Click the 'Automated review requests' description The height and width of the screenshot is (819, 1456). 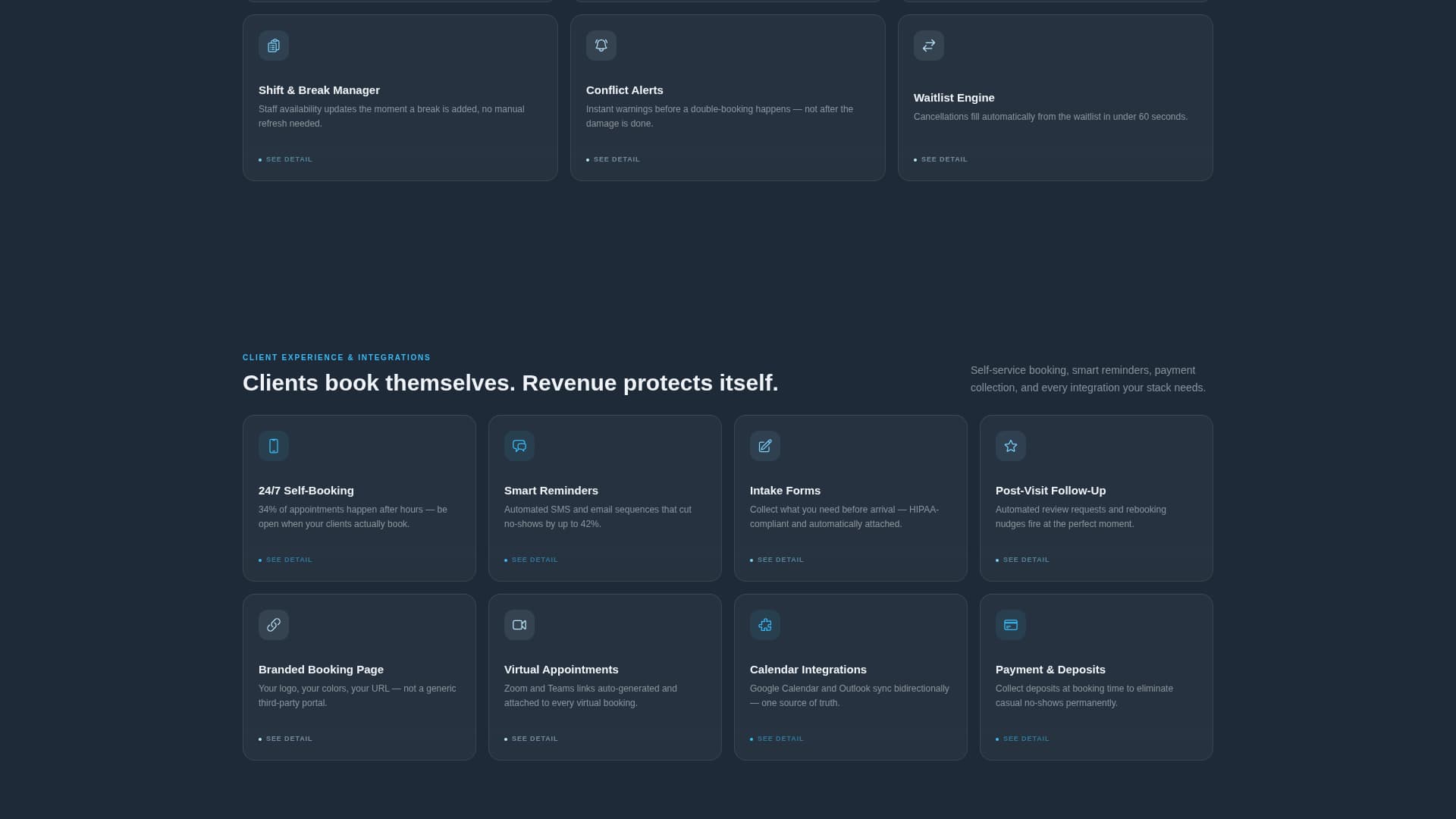[x=1081, y=516]
